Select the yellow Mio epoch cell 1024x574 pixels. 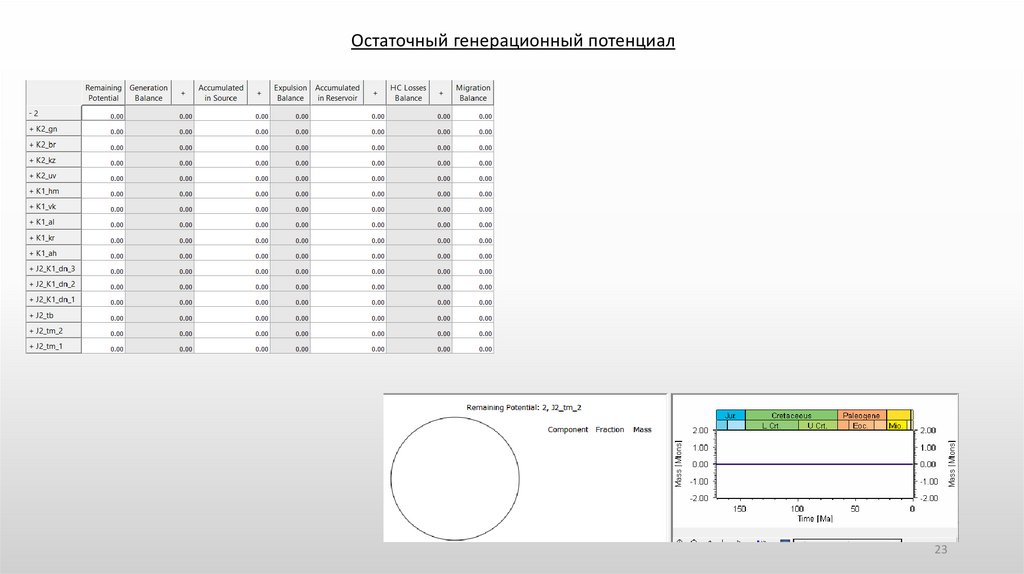coord(896,426)
